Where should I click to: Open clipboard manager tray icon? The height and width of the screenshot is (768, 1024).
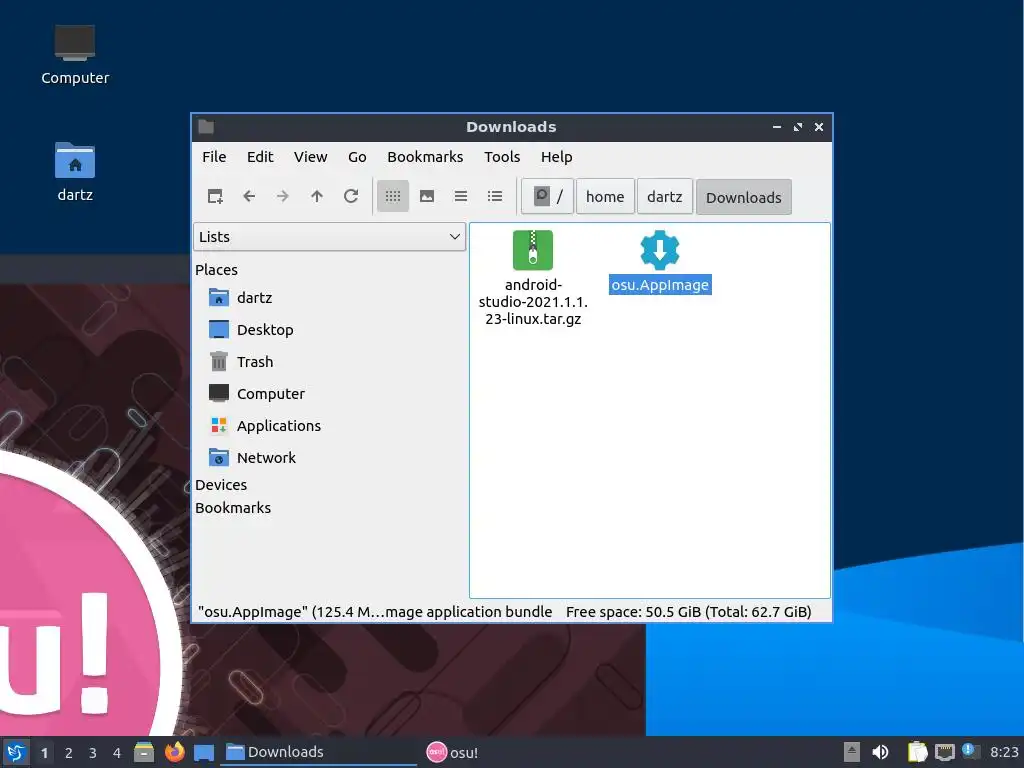tap(918, 752)
